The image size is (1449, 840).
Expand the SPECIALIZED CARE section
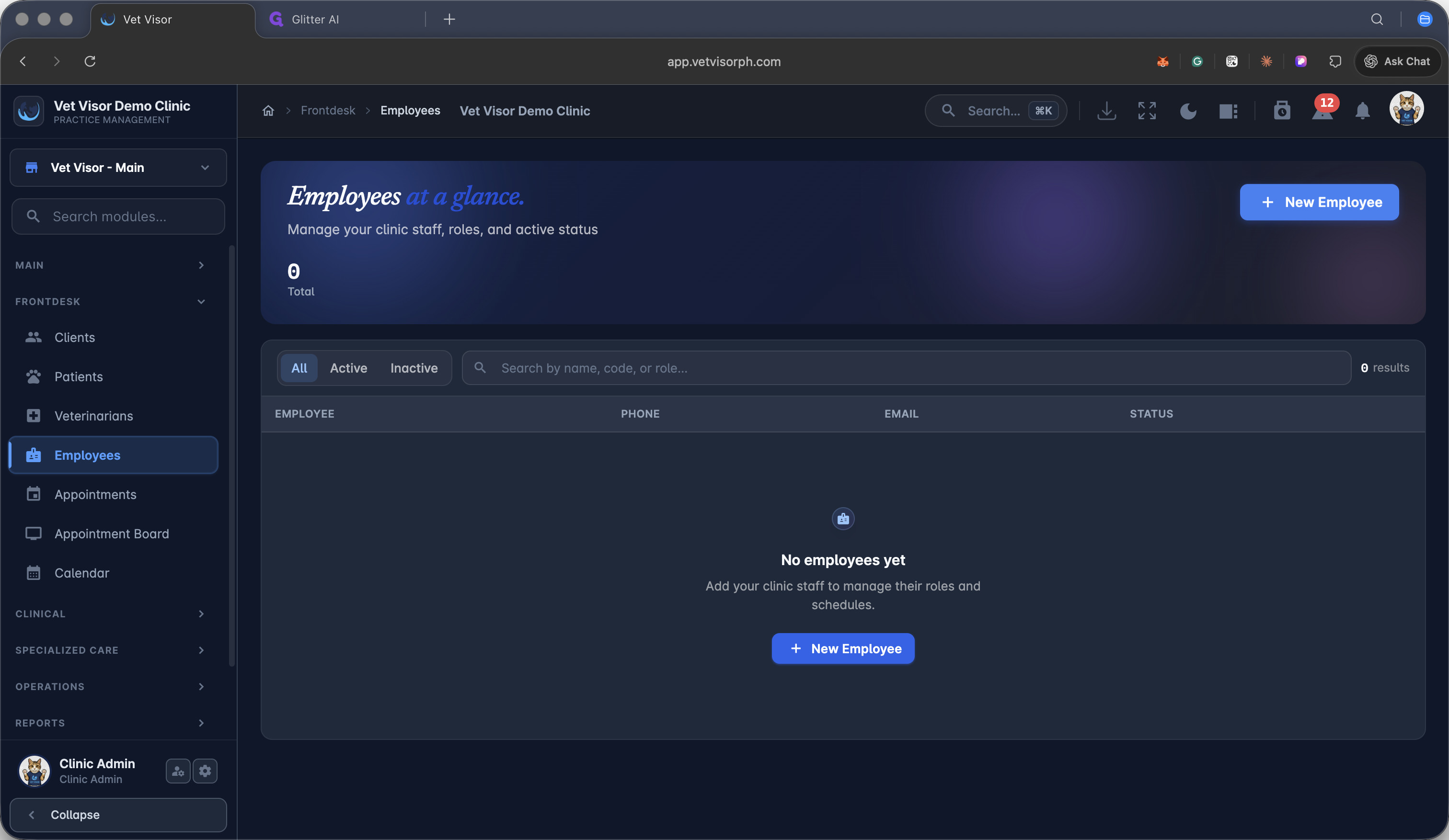coord(110,650)
